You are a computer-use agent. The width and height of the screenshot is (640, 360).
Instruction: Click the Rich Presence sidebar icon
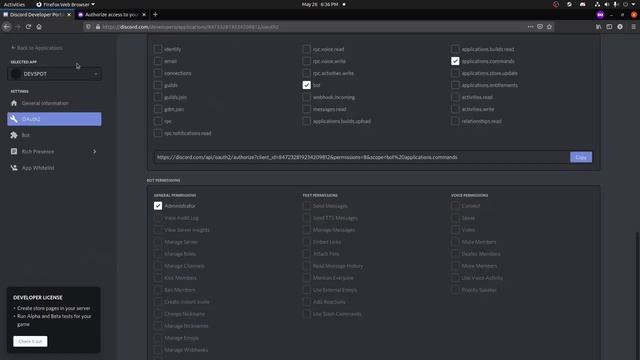[14, 151]
